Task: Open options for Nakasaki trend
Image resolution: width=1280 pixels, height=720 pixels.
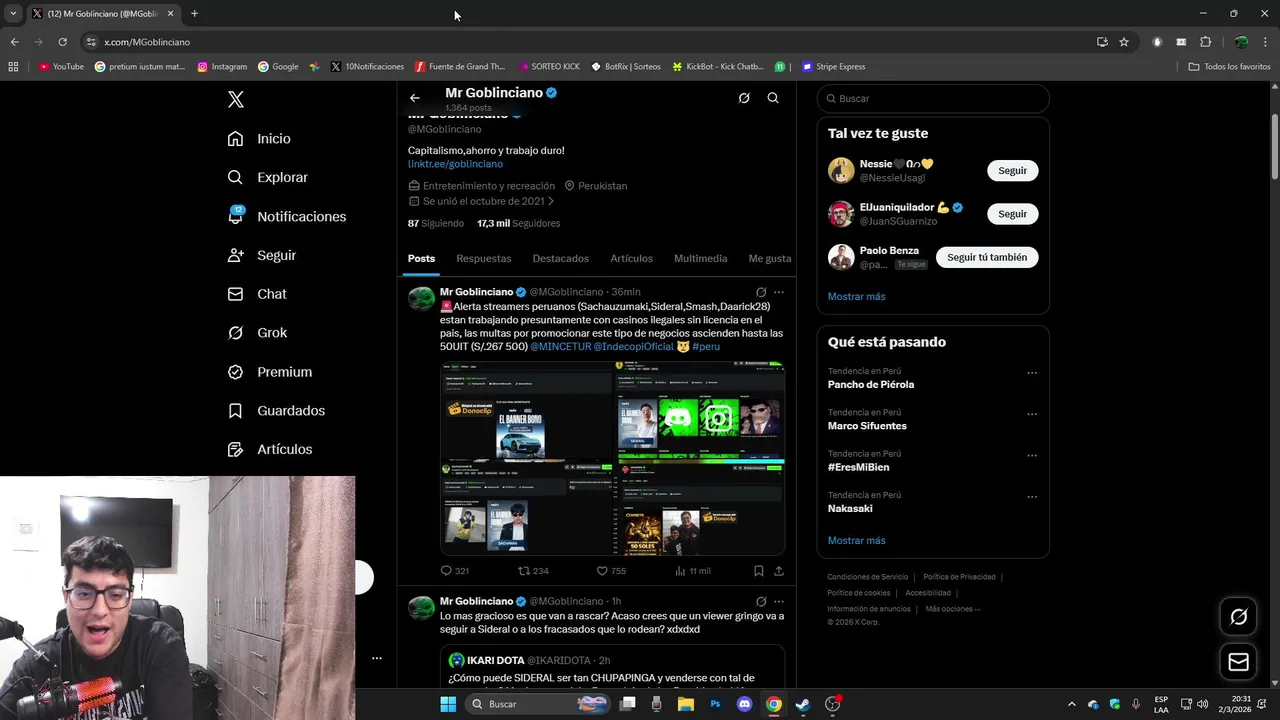Action: coord(1032,497)
